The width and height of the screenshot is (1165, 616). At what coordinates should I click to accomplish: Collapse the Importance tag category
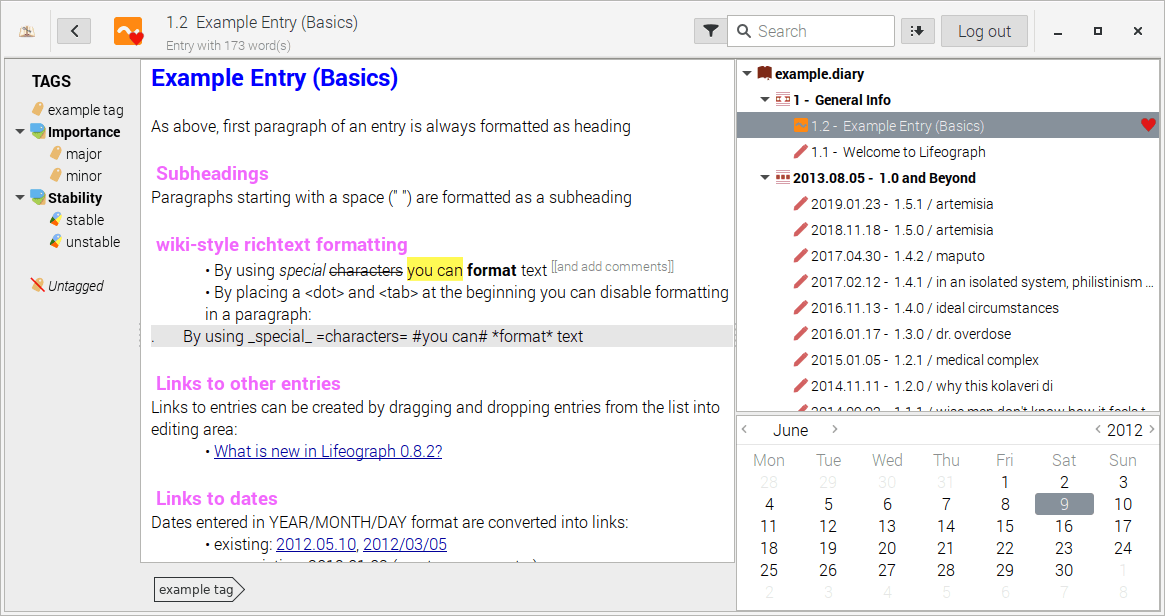point(20,132)
